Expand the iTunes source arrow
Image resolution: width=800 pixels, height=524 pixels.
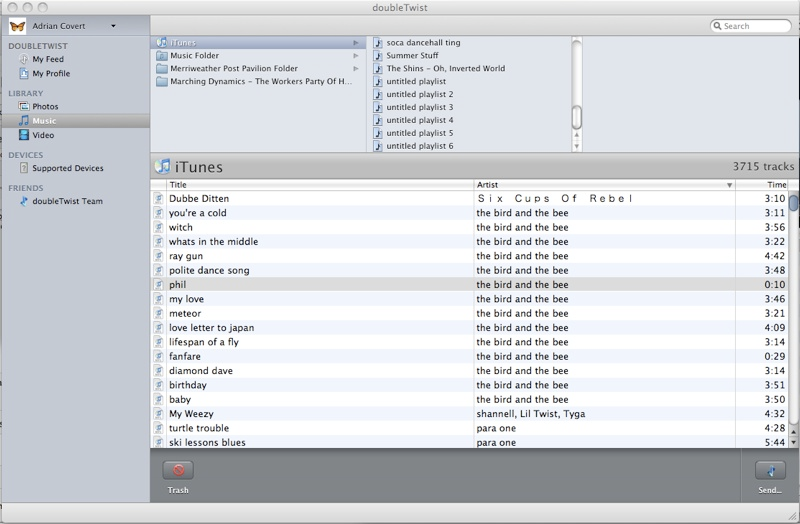click(356, 43)
